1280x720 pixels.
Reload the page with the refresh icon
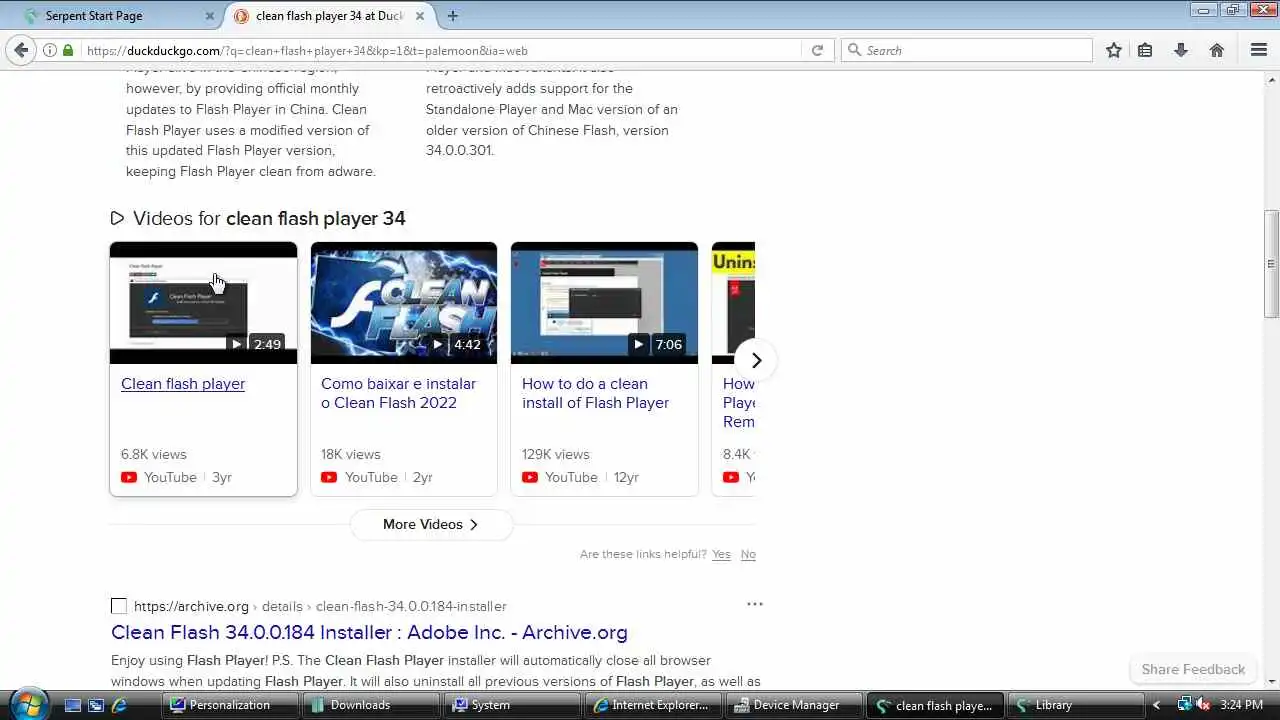point(817,50)
